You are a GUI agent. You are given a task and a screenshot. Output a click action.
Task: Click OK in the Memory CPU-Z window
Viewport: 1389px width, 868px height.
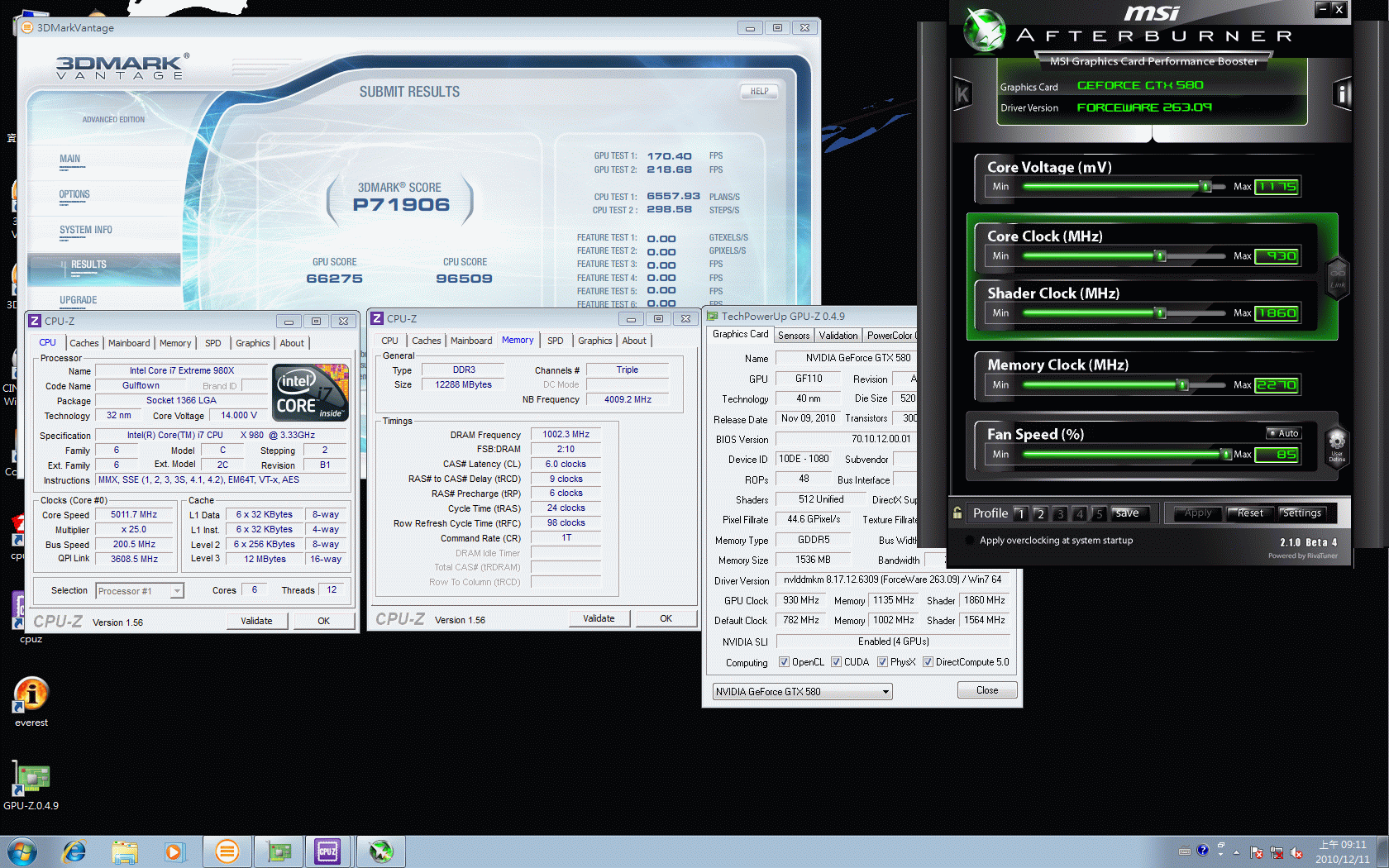click(666, 618)
